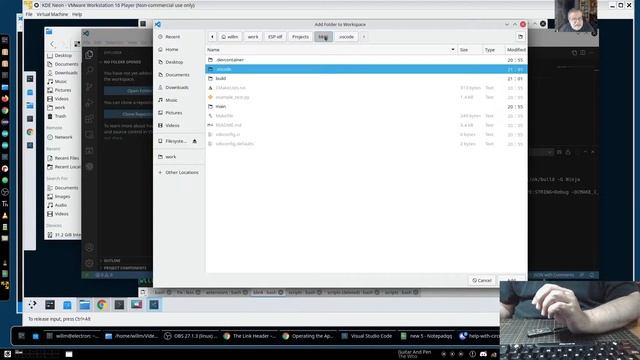Open the terminal icon in the guest panel
The width and height of the screenshot is (640, 360).
[119, 304]
